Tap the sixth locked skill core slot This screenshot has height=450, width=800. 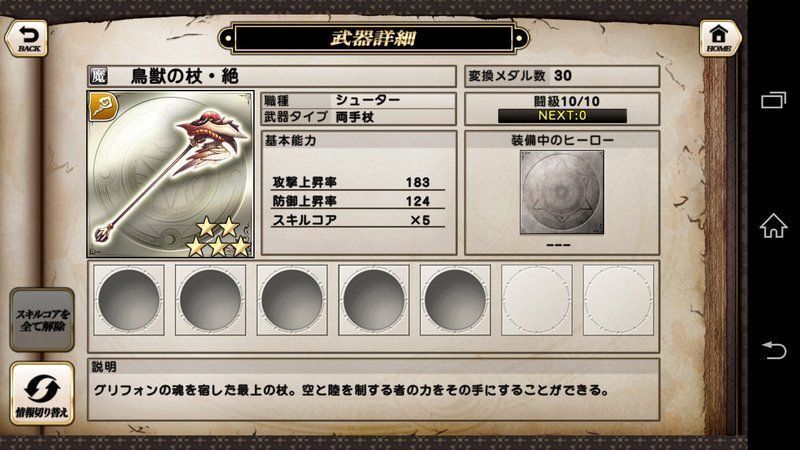pyautogui.click(x=537, y=299)
